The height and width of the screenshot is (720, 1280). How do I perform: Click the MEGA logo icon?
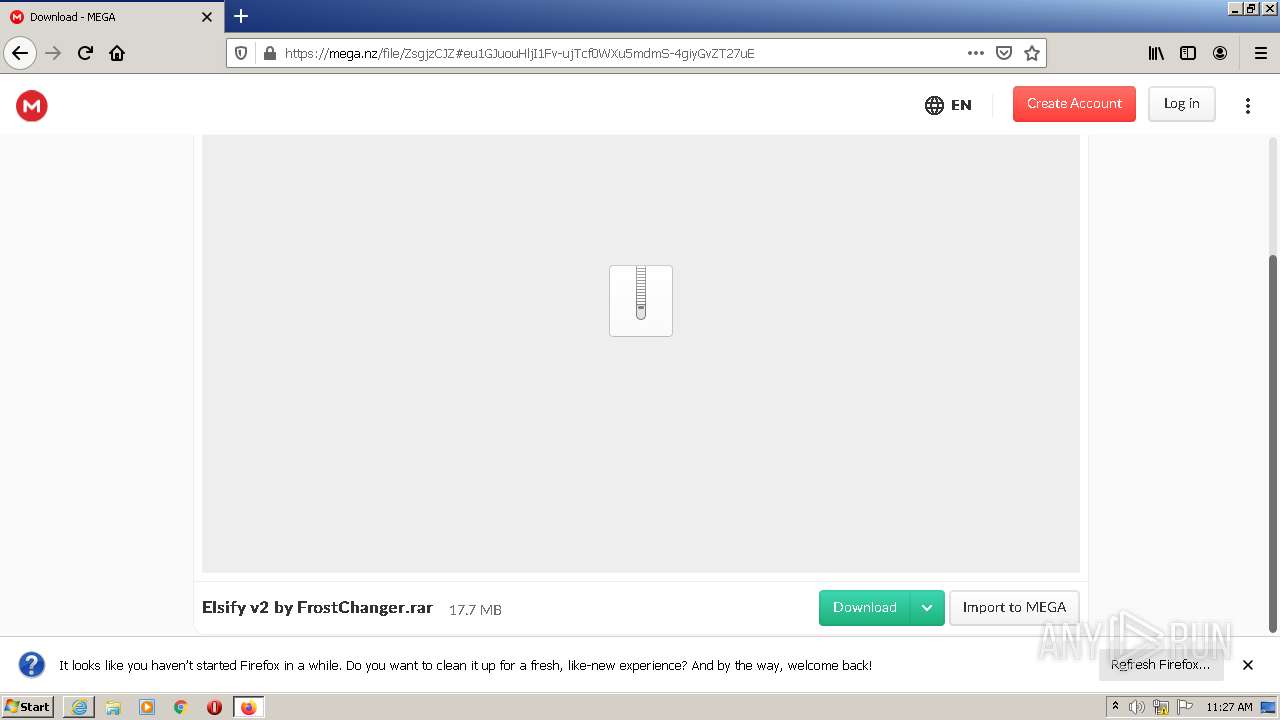point(32,105)
